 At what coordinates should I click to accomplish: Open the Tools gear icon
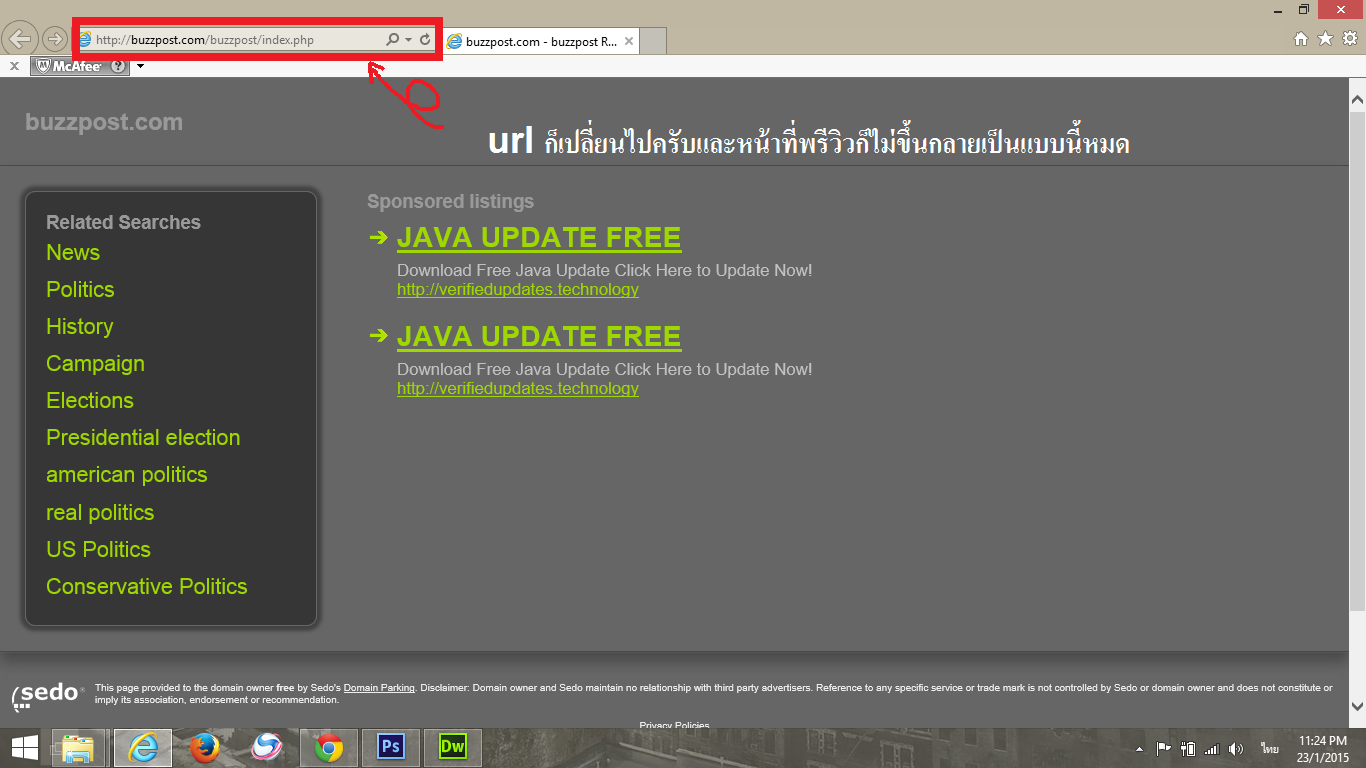(x=1350, y=39)
